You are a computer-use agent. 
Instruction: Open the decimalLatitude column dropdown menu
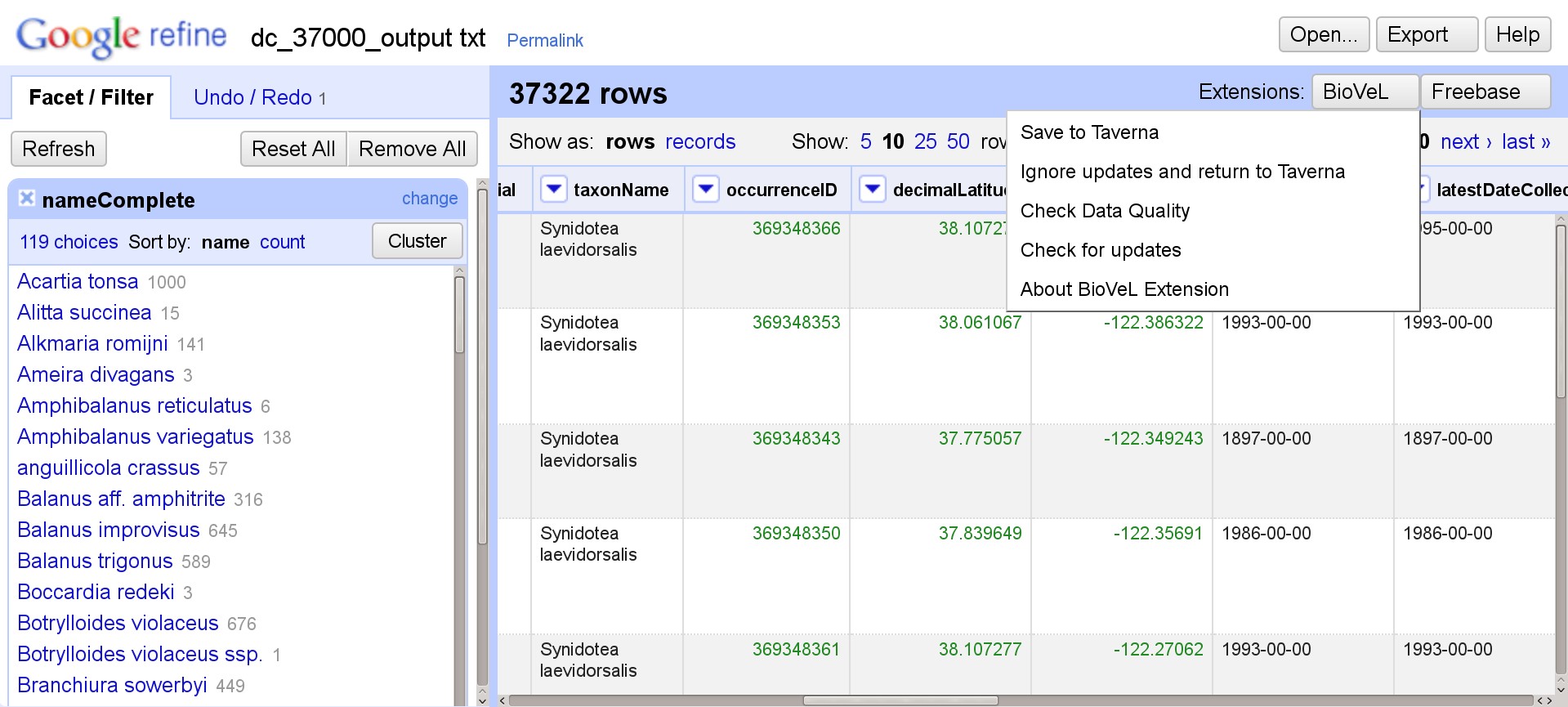tap(873, 190)
